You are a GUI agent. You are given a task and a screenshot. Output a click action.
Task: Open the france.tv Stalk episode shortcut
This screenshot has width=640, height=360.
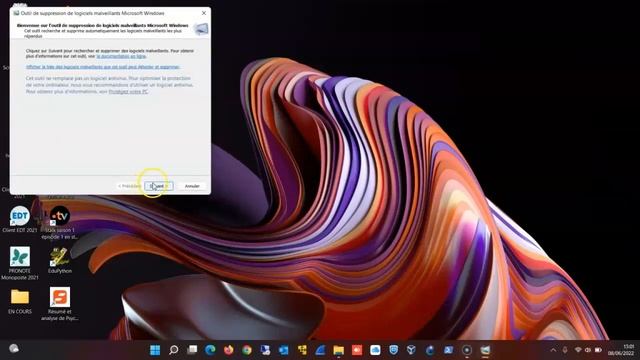(x=60, y=223)
